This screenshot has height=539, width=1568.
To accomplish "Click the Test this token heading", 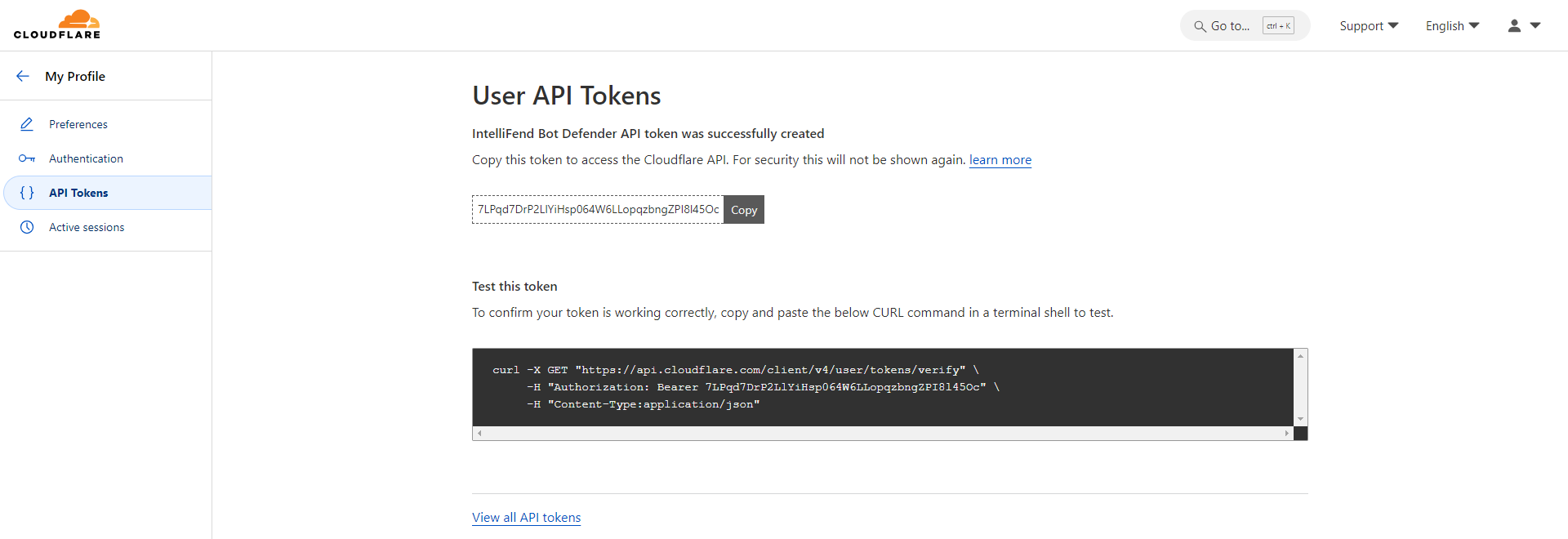I will 514,287.
